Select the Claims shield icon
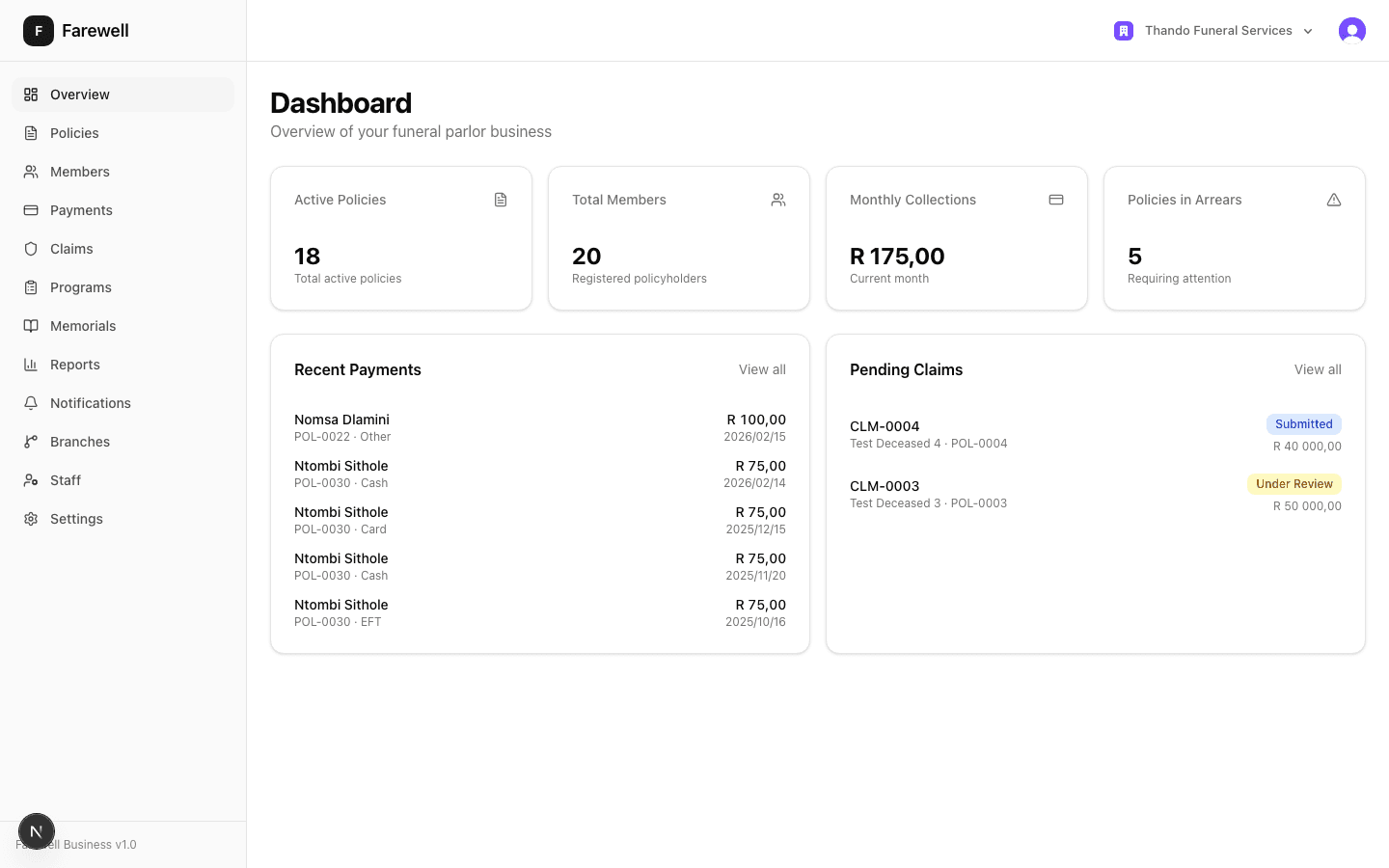This screenshot has height=868, width=1389. (x=29, y=248)
